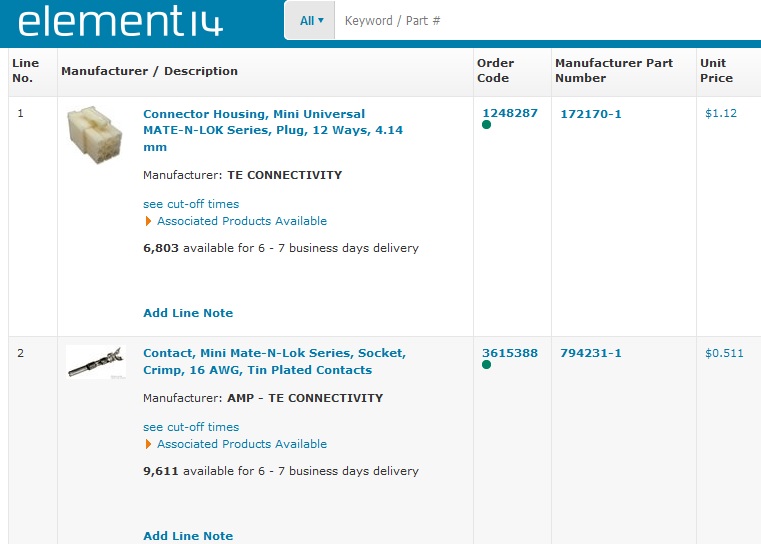Screen dimensions: 761x544
Task: Click order code 3615388
Action: point(510,353)
